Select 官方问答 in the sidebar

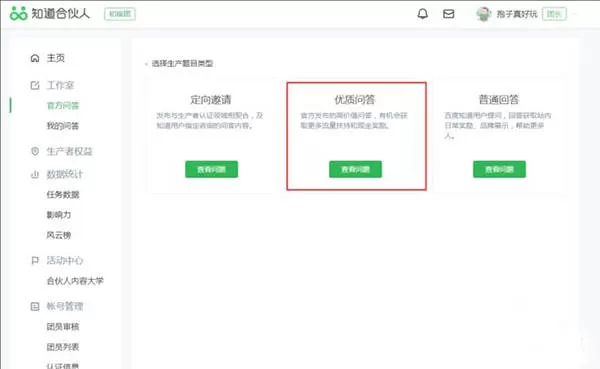coord(63,106)
